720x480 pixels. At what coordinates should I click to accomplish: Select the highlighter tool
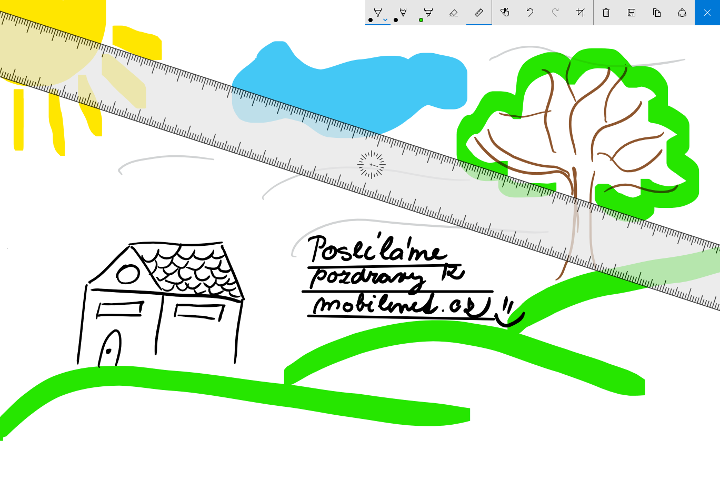pos(428,11)
